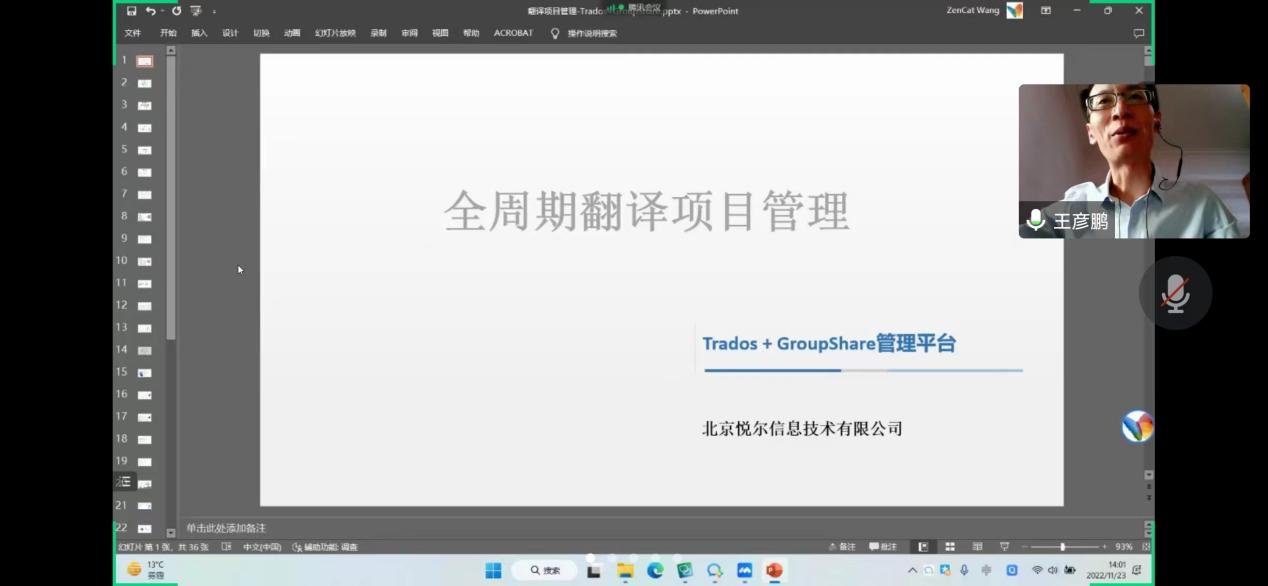Screen dimensions: 1268x586
Task: Show hidden system tray icons chevron
Action: coord(912,570)
